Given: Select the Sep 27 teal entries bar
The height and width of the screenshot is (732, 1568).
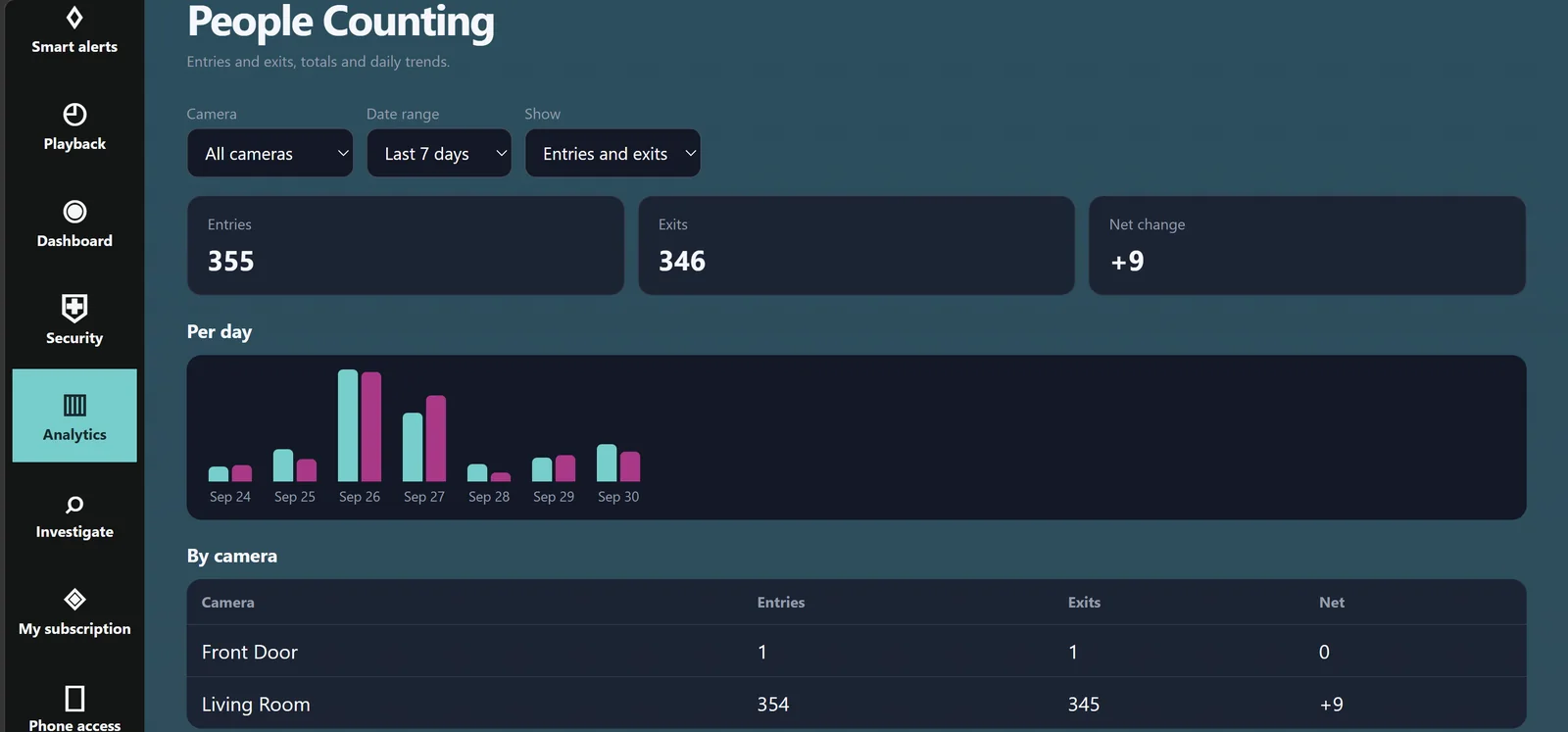Looking at the screenshot, I should (413, 447).
